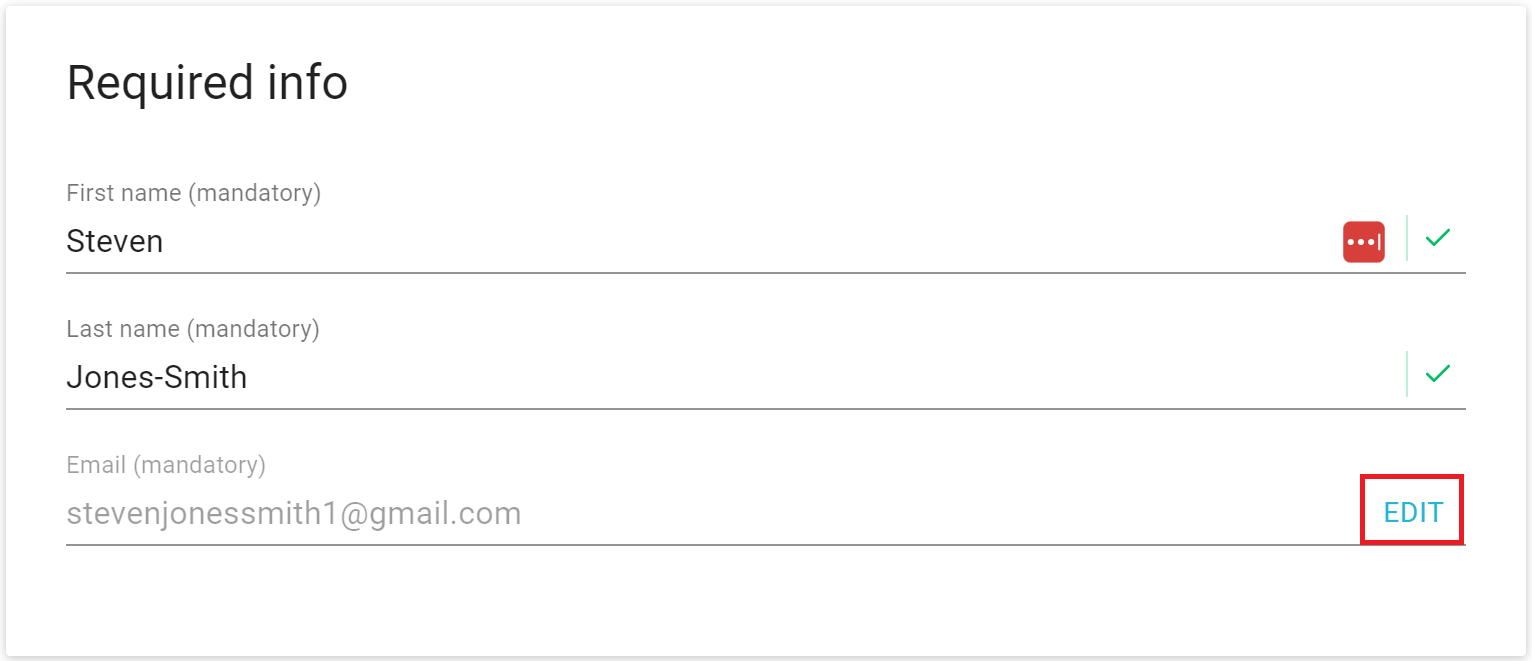This screenshot has width=1532, height=661.
Task: Edit the email address via EDIT link
Action: click(x=1413, y=513)
